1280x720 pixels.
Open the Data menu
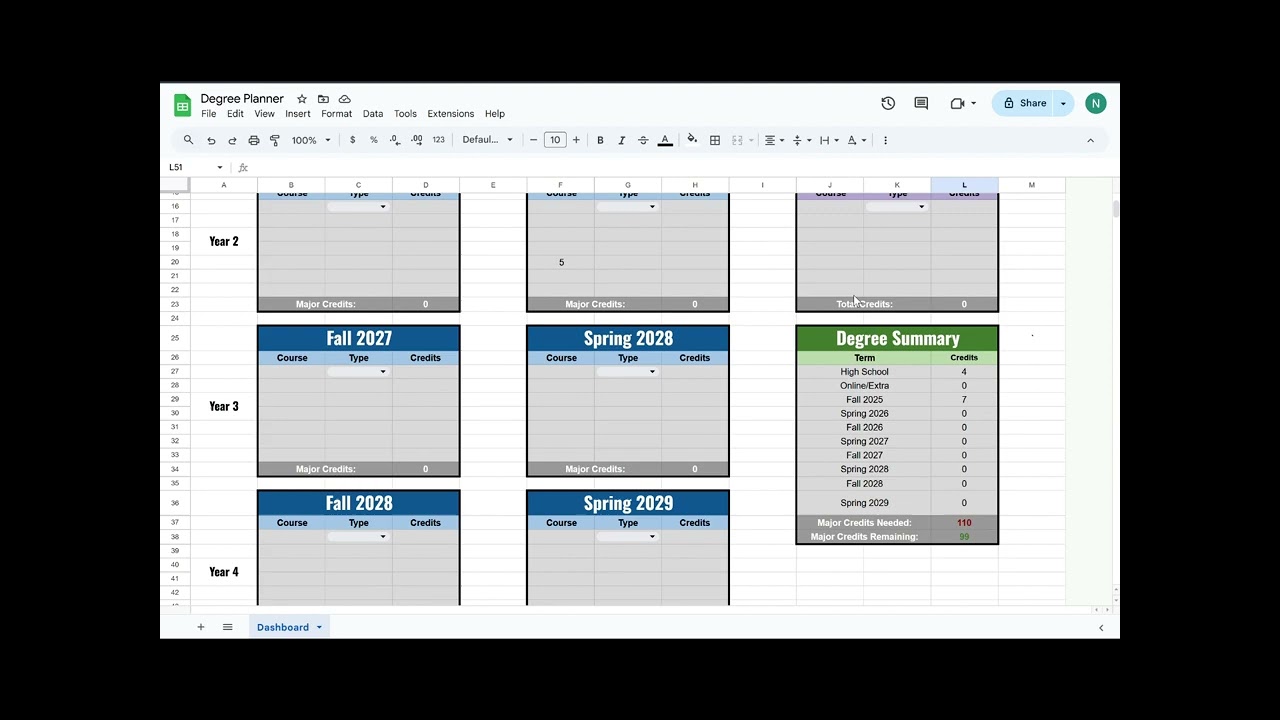[373, 114]
